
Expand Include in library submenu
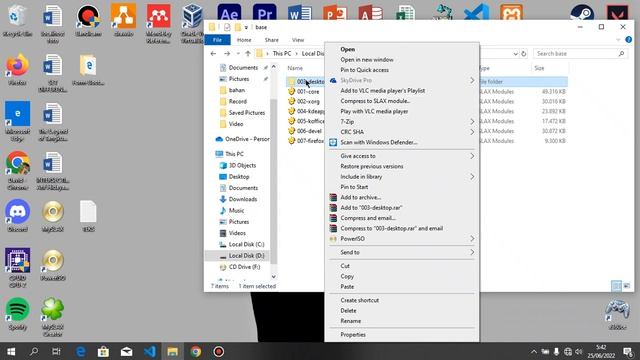[472, 176]
